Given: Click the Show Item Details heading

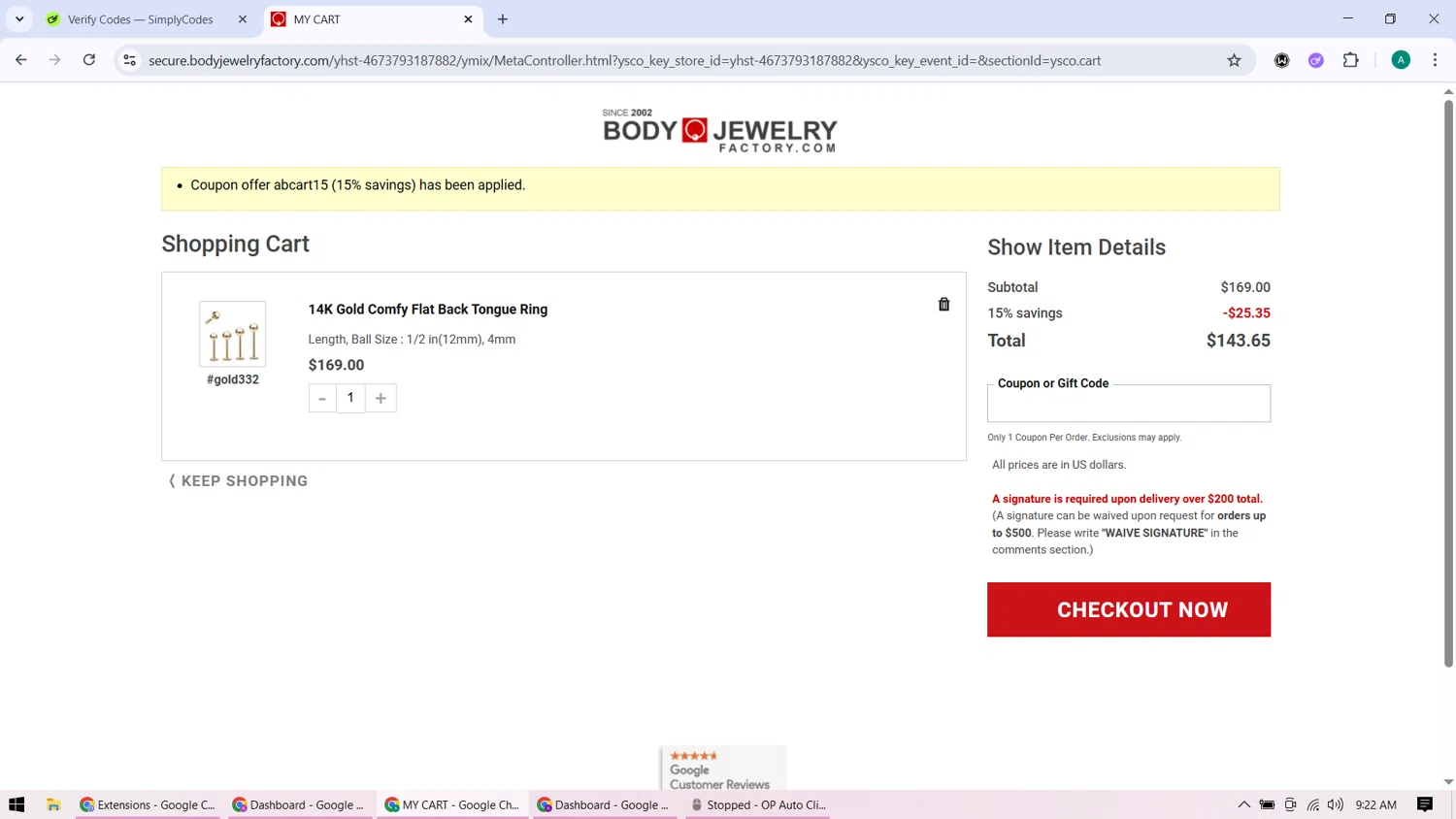Looking at the screenshot, I should 1076,247.
